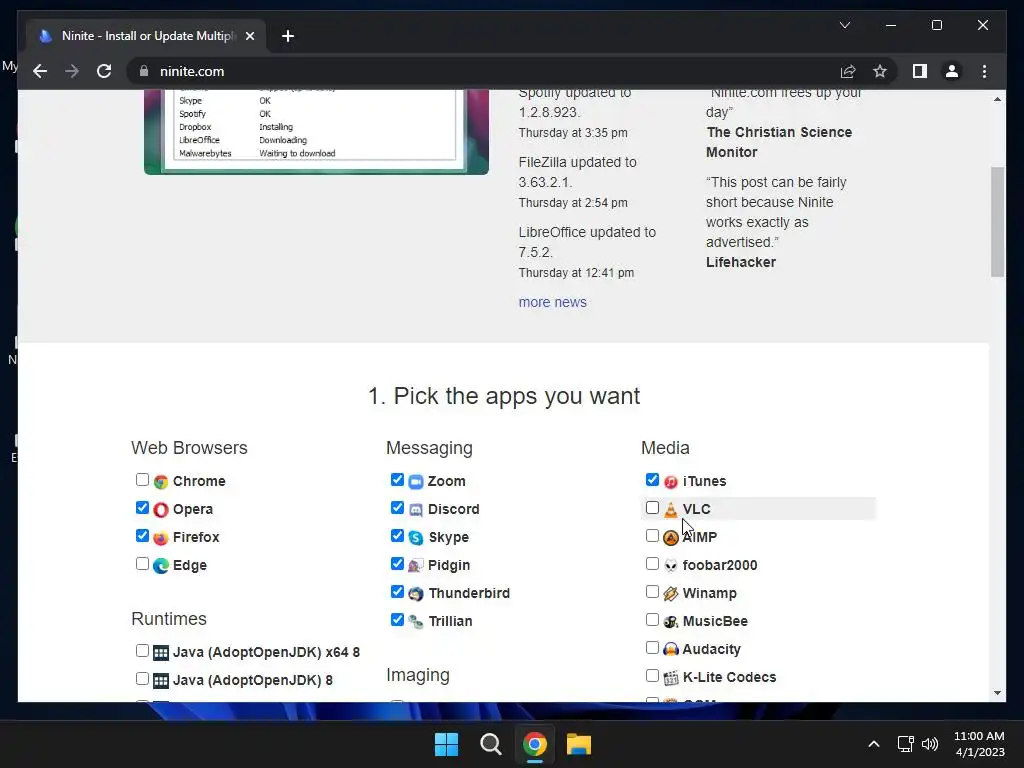The height and width of the screenshot is (768, 1024).
Task: Click the iTunes app icon
Action: [671, 482]
